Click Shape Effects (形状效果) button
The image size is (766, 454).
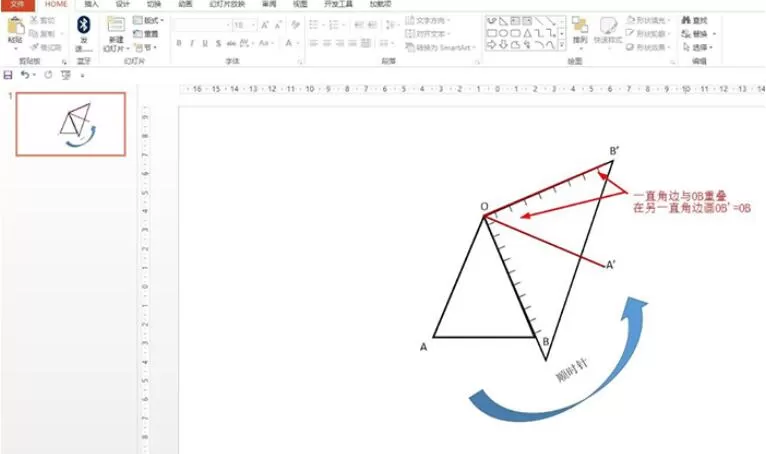(647, 47)
